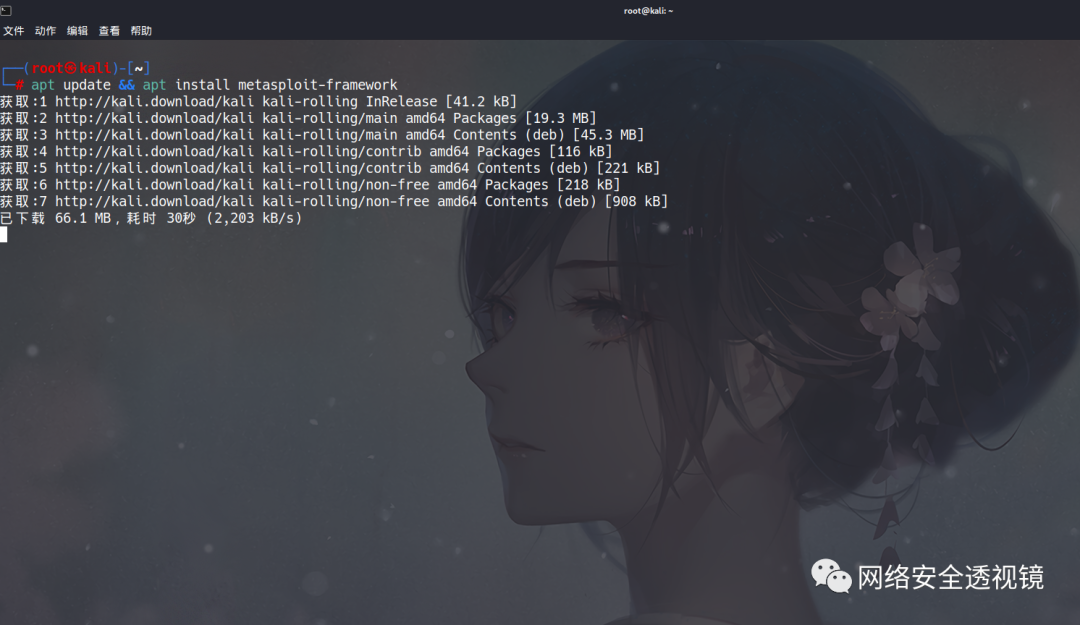1080x625 pixels.
Task: Open the 查看 menu
Action: 109,31
